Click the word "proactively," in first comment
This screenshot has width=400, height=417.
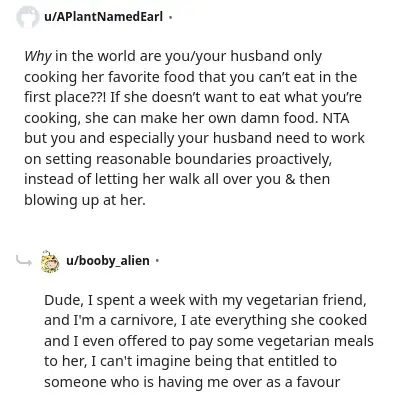point(294,159)
